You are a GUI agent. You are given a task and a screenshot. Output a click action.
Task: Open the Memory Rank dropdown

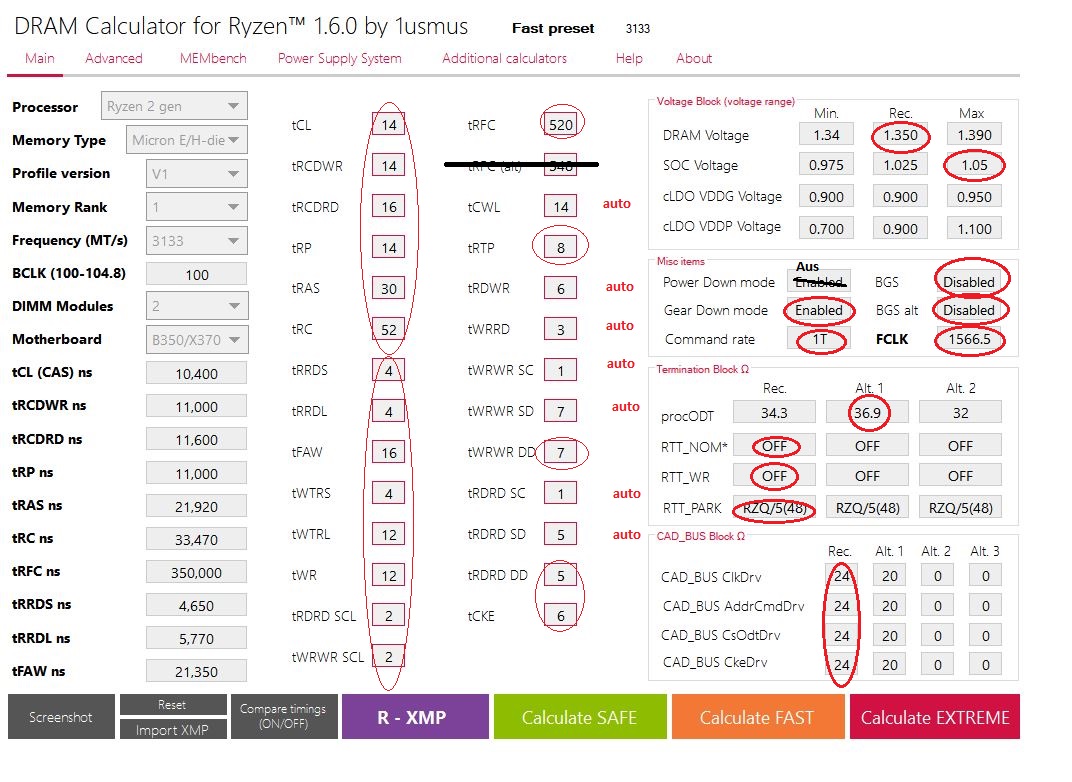(x=197, y=206)
